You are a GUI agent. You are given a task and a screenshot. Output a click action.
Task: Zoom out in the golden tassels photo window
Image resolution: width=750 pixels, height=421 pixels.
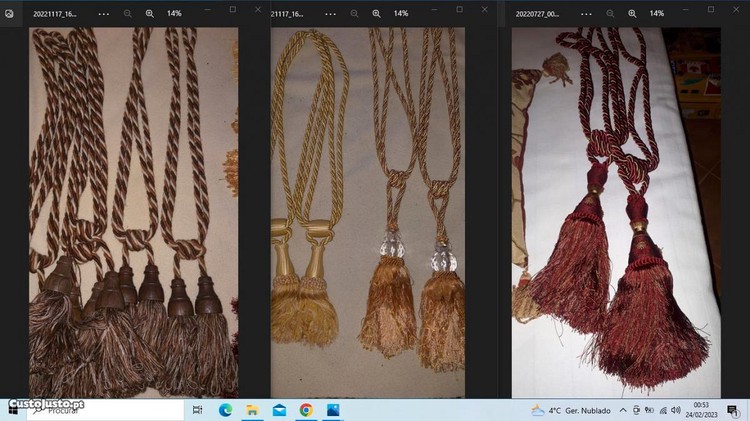click(354, 13)
